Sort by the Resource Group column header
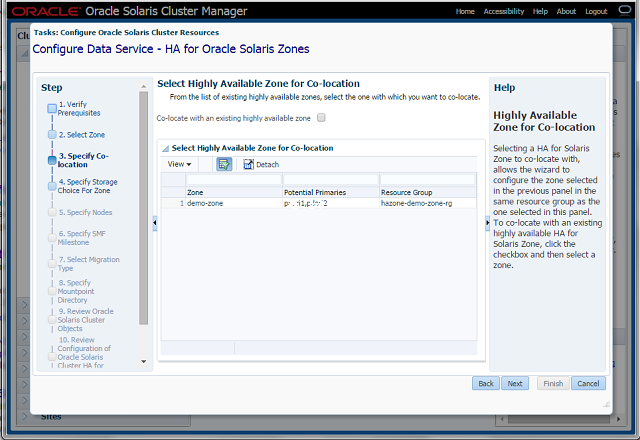Screen dimensions: 640x440 [x=428, y=192]
